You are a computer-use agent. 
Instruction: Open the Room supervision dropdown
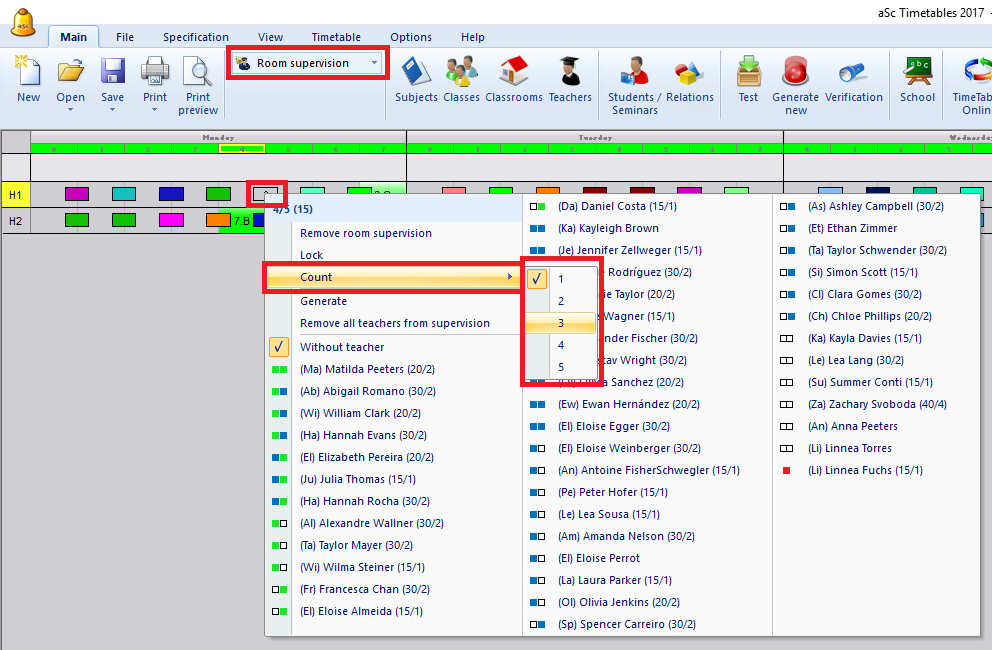(306, 63)
